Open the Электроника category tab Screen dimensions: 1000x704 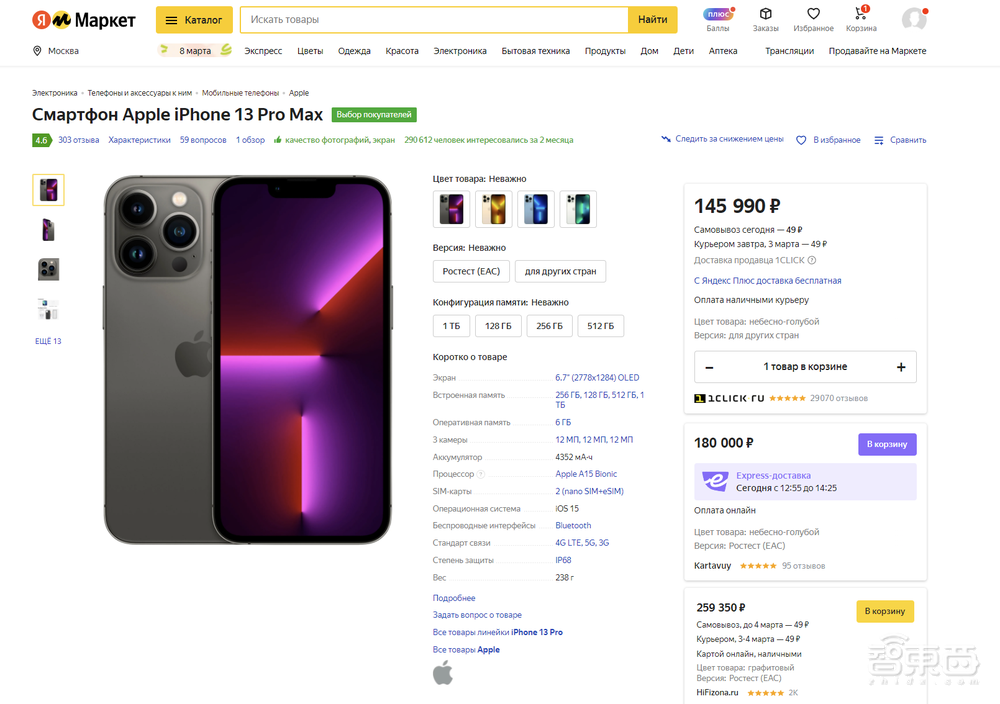(x=460, y=51)
